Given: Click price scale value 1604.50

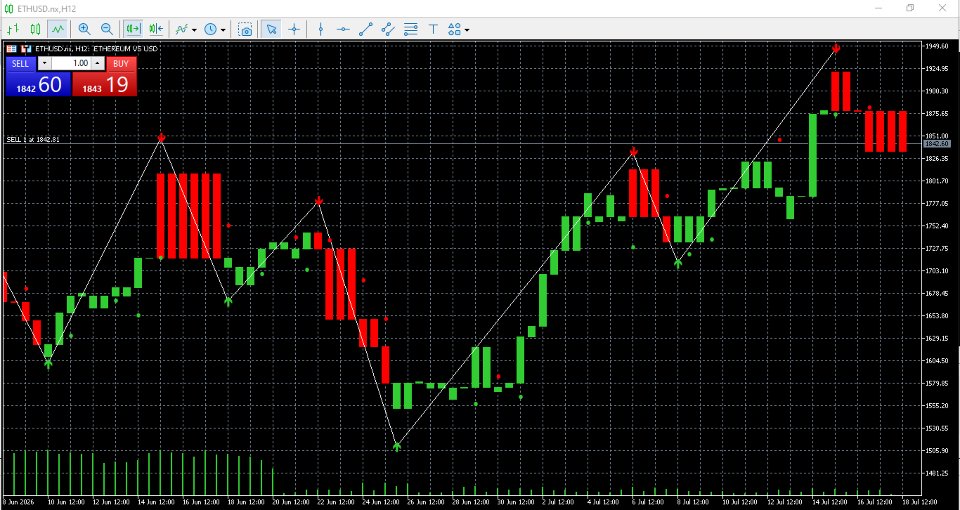Looking at the screenshot, I should (937, 361).
